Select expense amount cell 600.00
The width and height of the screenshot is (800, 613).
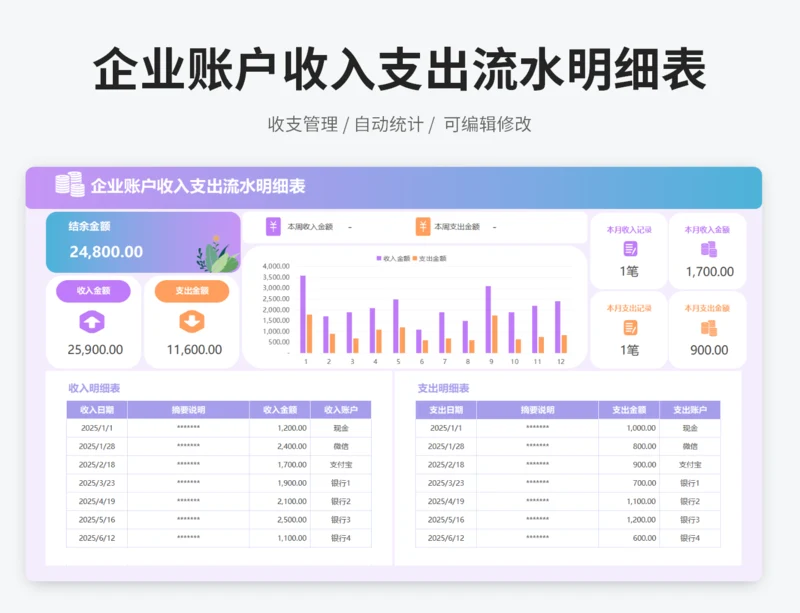point(629,538)
